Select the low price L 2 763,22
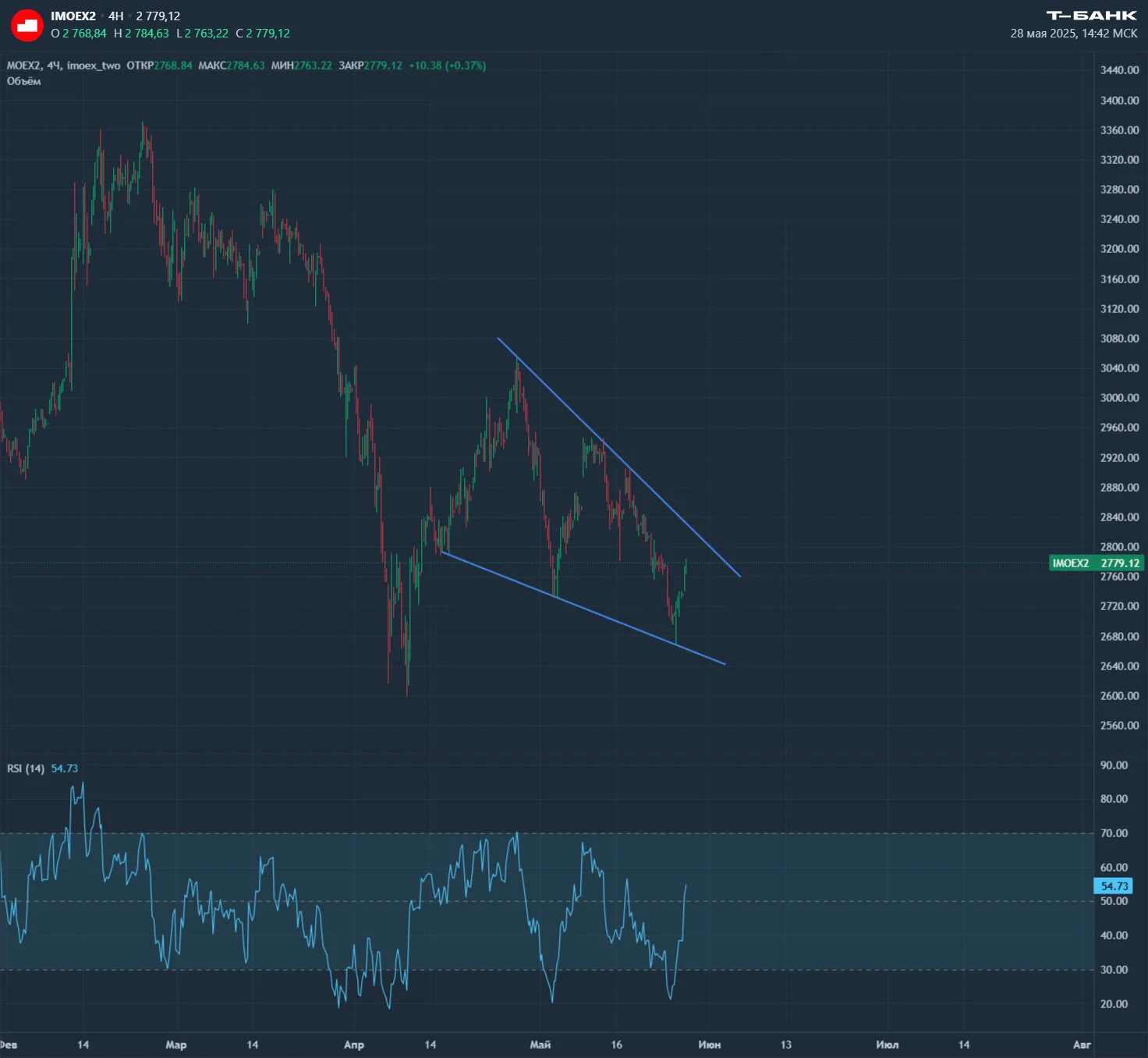Viewport: 1148px width, 1058px height. (x=203, y=34)
